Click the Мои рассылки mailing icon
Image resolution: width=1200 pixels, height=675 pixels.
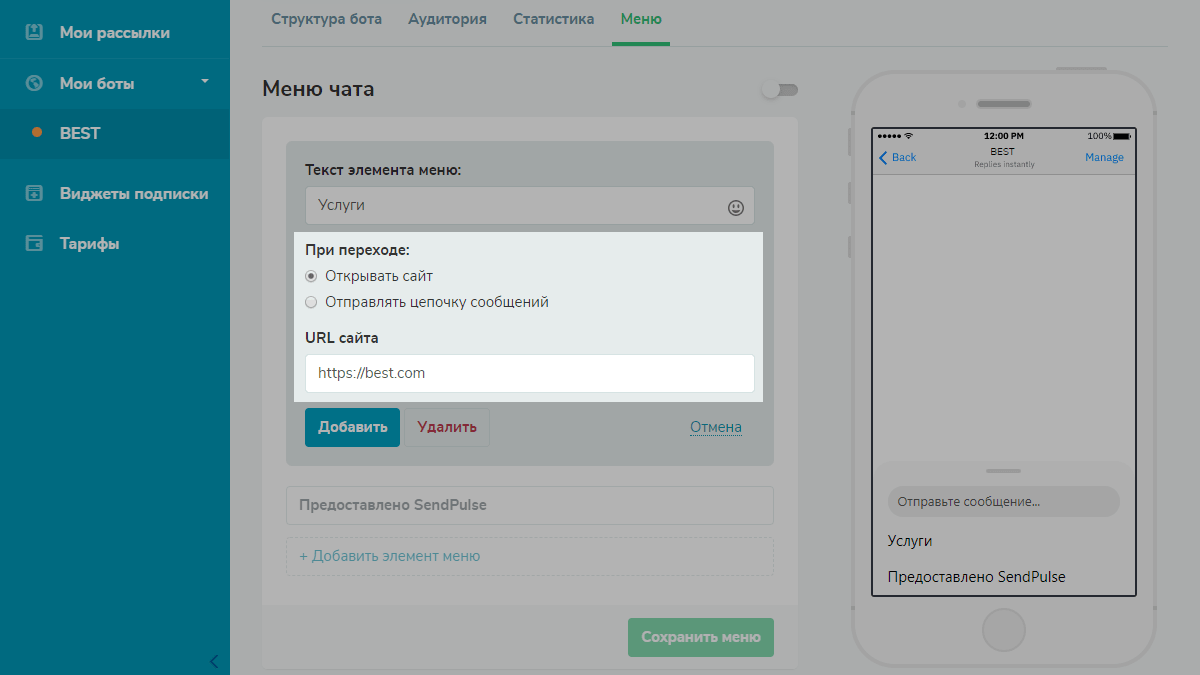pyautogui.click(x=34, y=32)
